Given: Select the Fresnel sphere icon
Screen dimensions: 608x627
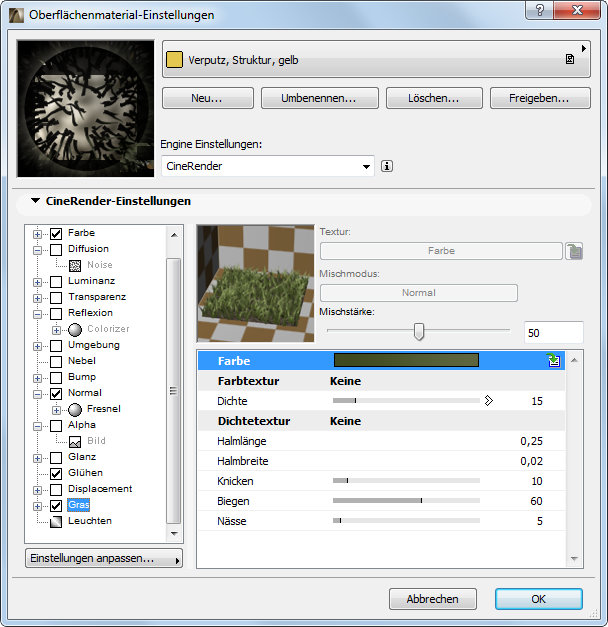Looking at the screenshot, I should click(x=75, y=409).
